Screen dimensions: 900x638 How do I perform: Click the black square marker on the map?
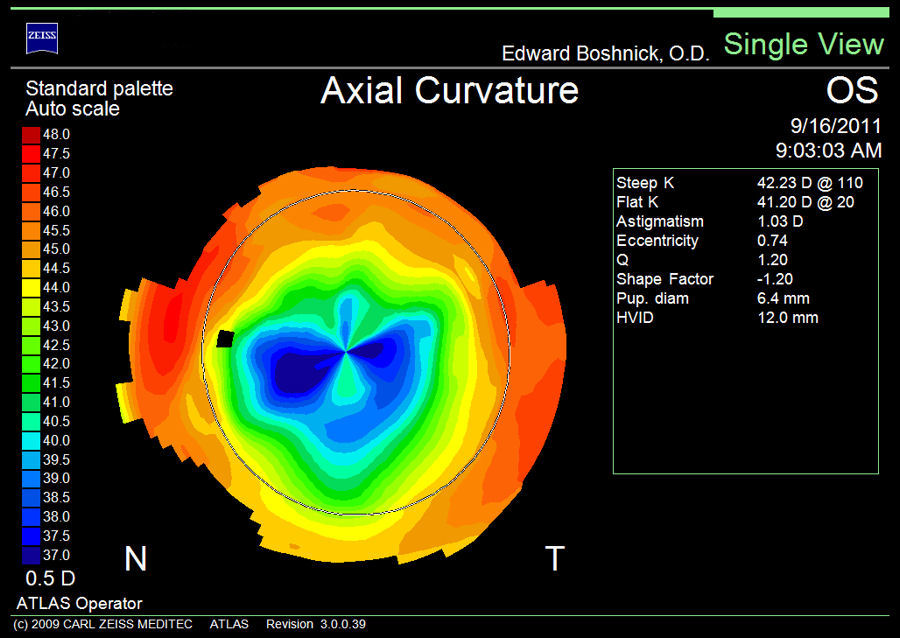coord(226,339)
